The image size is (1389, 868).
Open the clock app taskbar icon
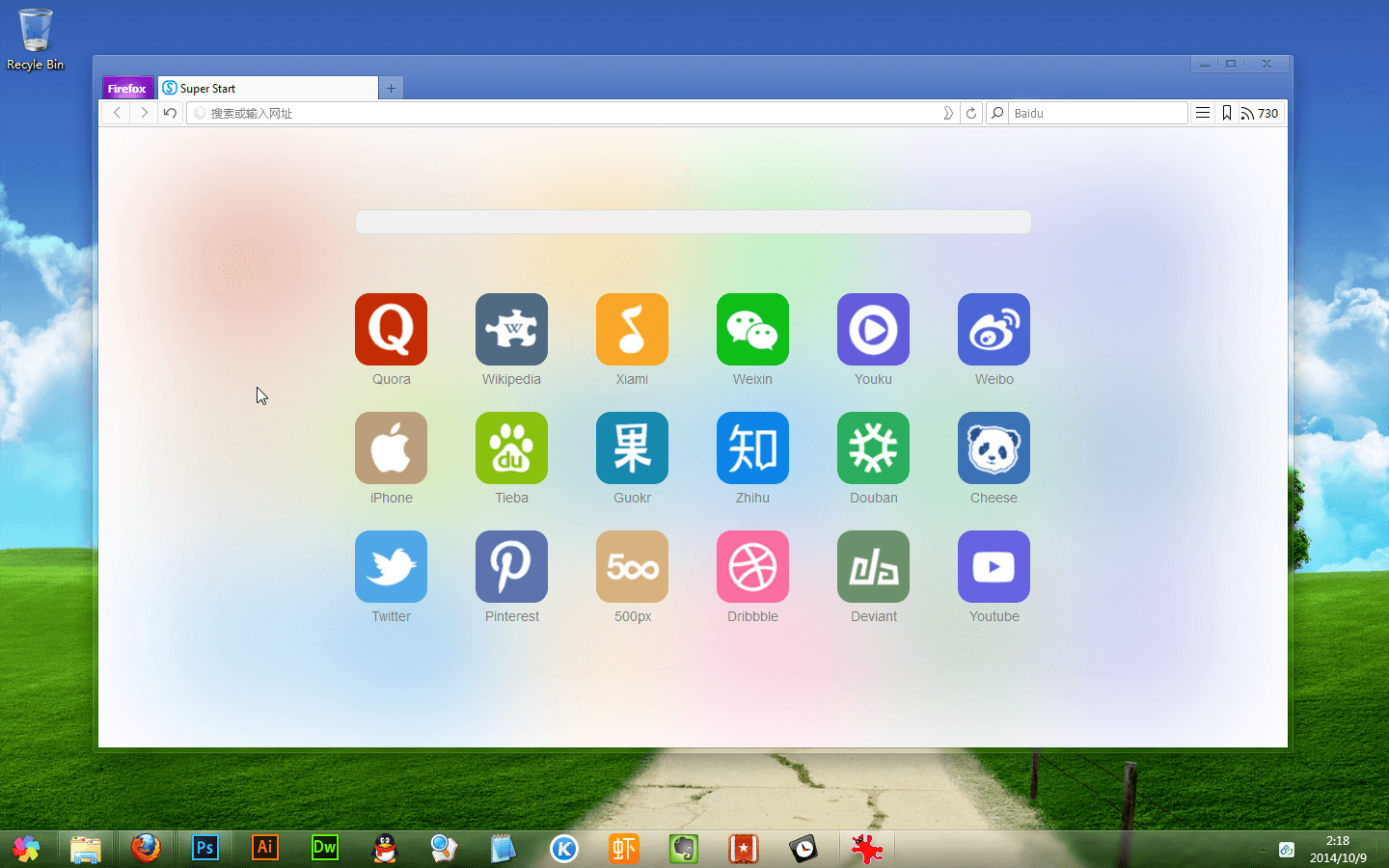tap(803, 849)
